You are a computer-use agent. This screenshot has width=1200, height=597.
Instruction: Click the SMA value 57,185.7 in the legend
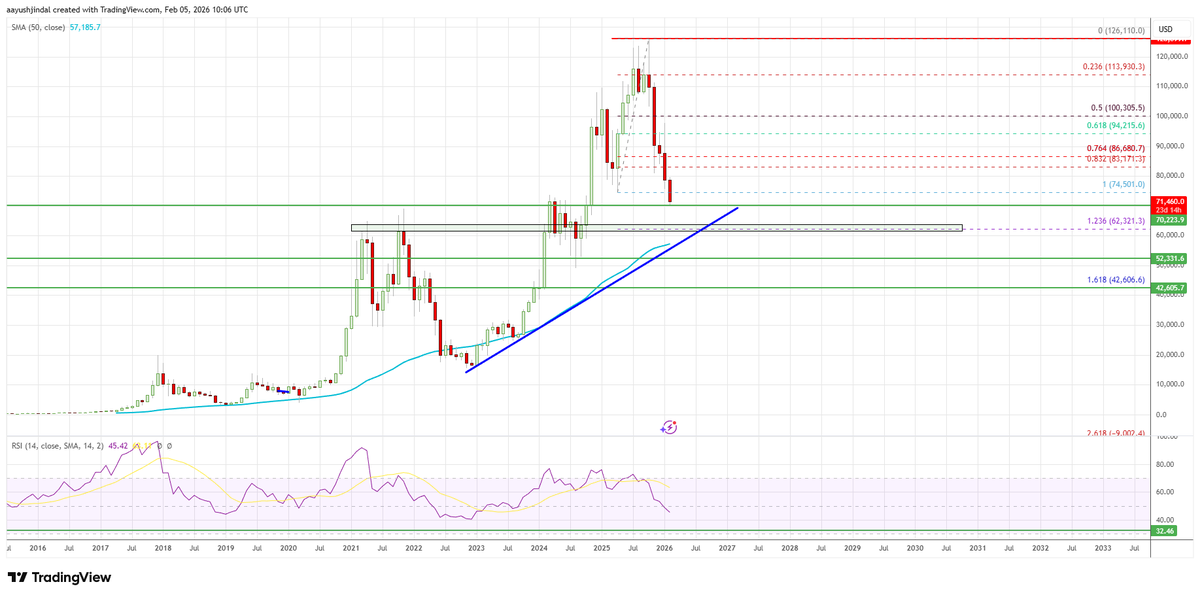click(87, 27)
